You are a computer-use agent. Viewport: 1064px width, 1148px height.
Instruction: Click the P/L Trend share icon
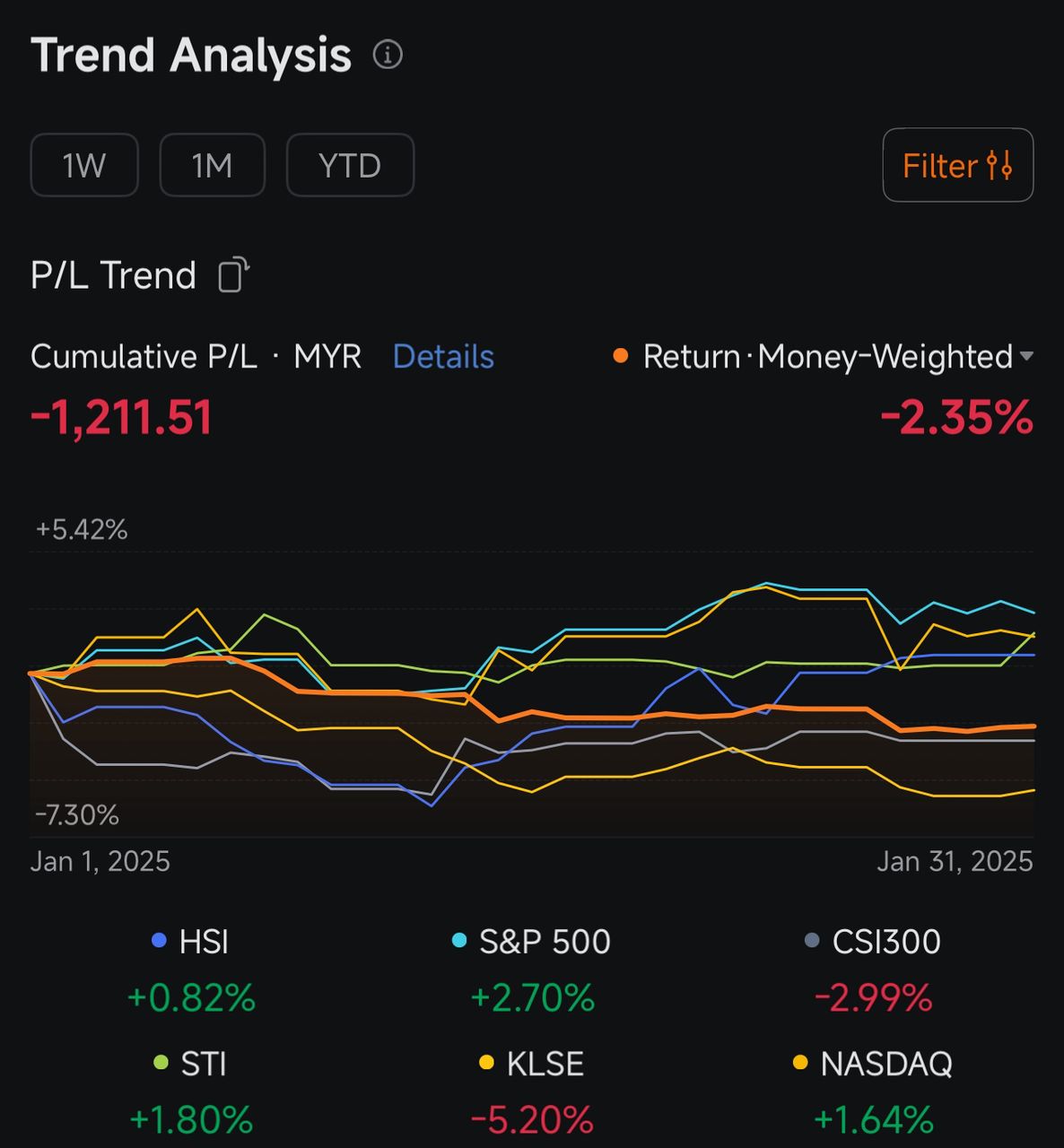pyautogui.click(x=233, y=274)
